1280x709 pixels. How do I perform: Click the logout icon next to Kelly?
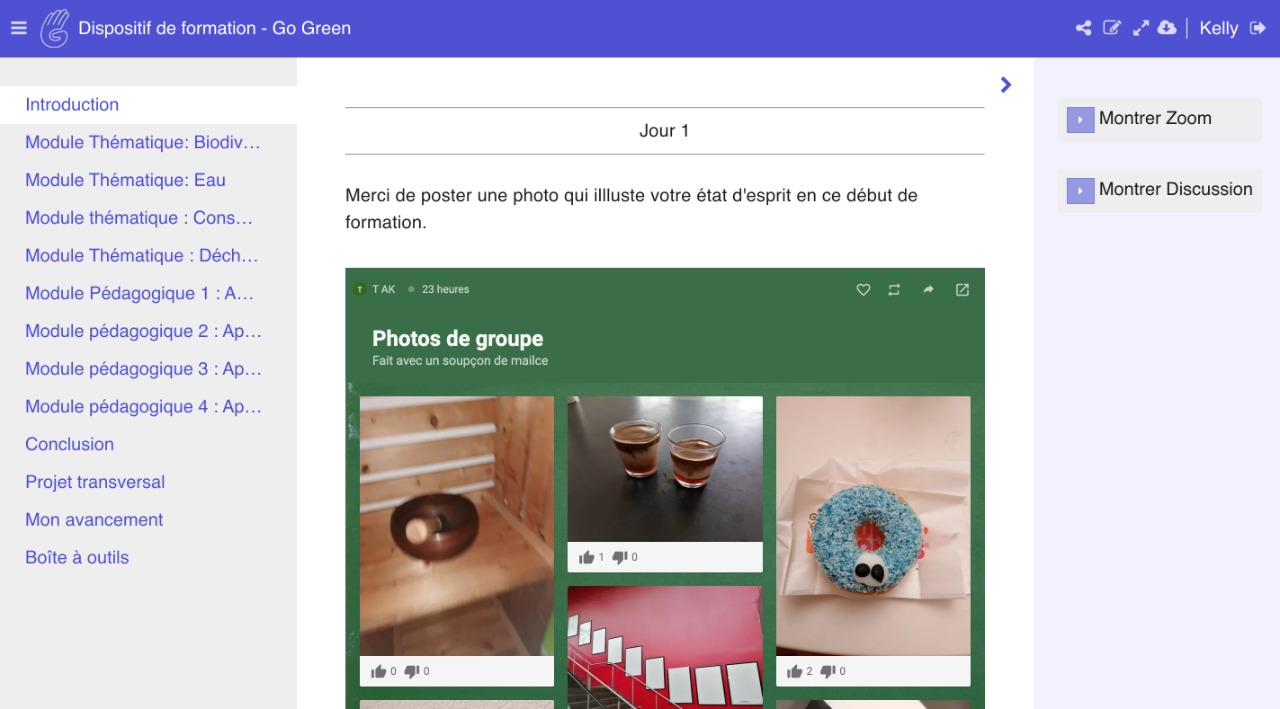coord(1258,28)
